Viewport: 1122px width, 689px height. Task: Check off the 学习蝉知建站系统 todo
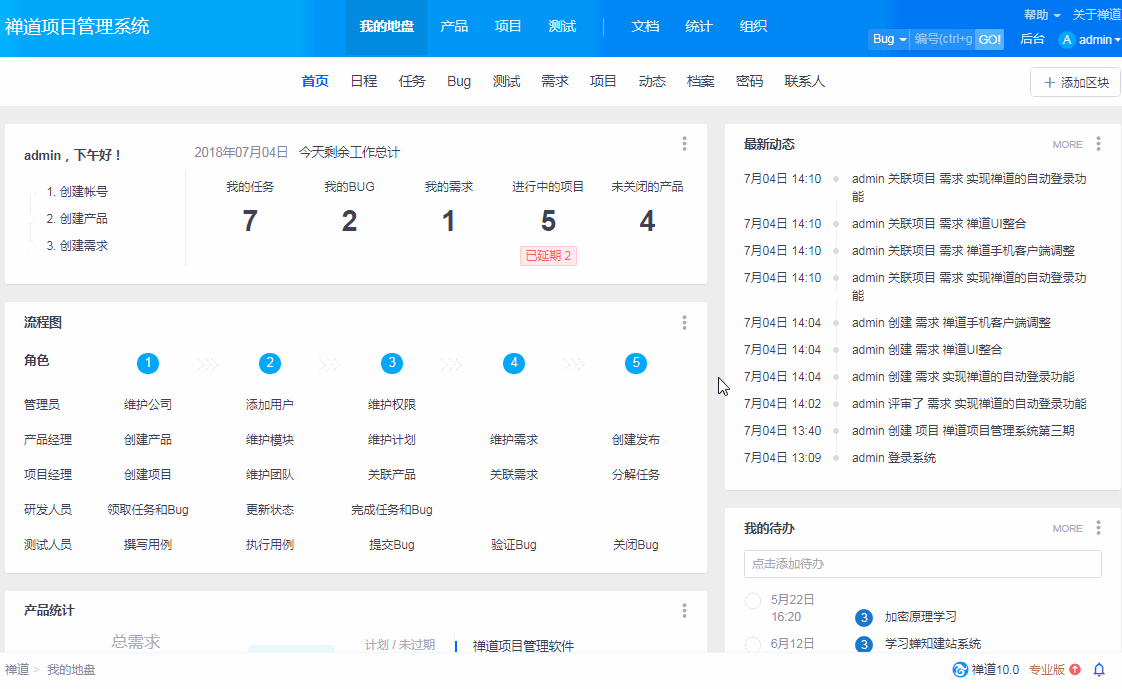(753, 644)
